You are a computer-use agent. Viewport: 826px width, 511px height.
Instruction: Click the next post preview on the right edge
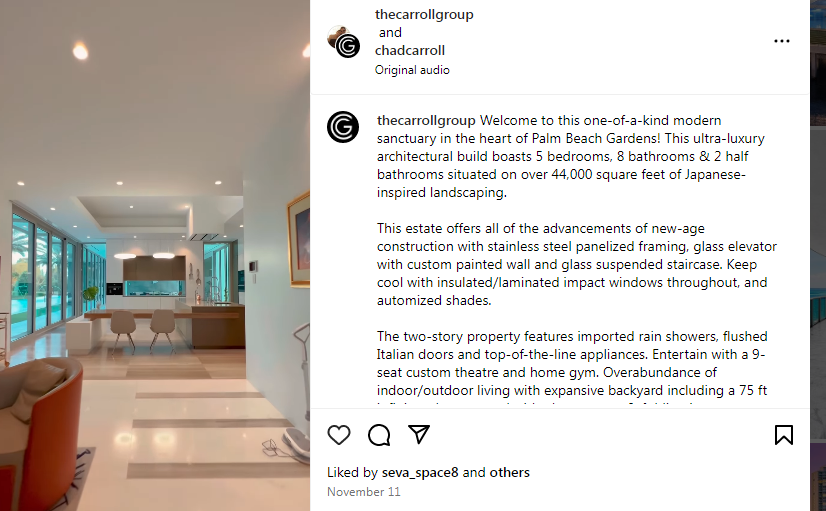tap(818, 256)
